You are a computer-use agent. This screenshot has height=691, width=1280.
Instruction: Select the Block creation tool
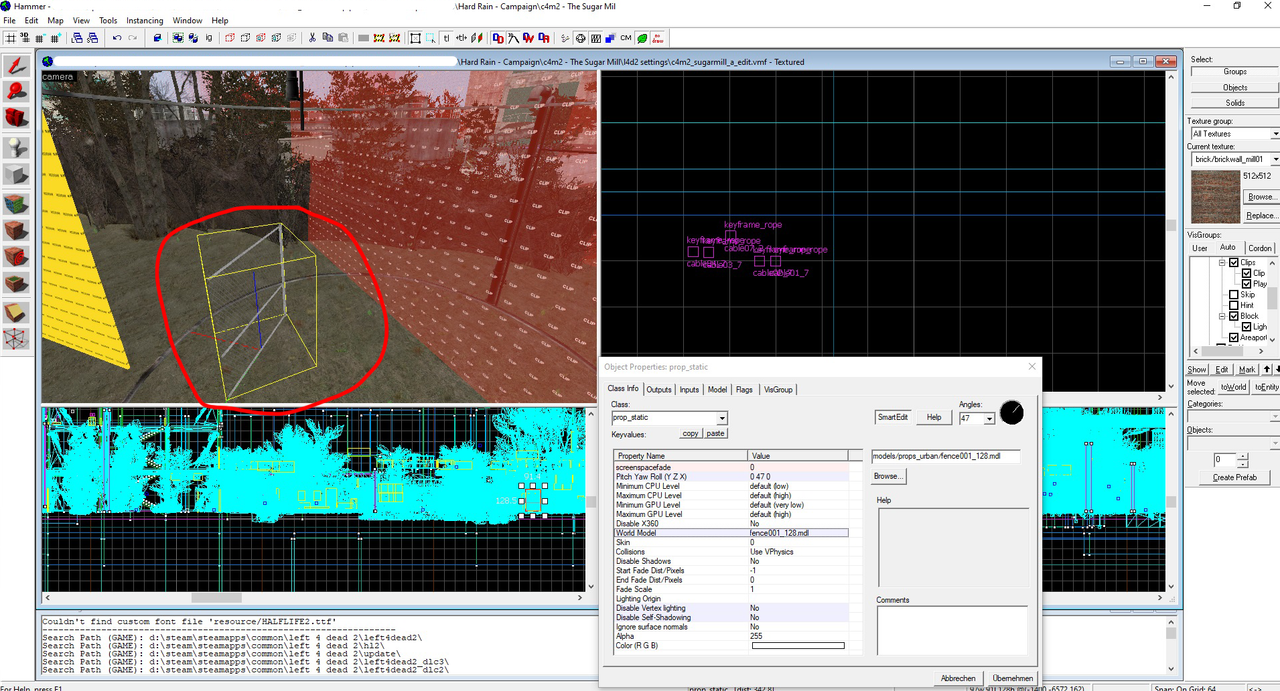click(x=16, y=174)
